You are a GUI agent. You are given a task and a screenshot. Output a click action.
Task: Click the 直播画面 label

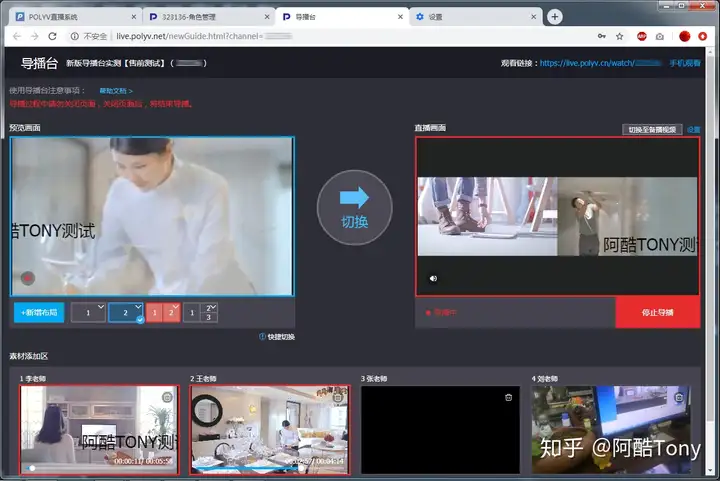click(x=430, y=128)
